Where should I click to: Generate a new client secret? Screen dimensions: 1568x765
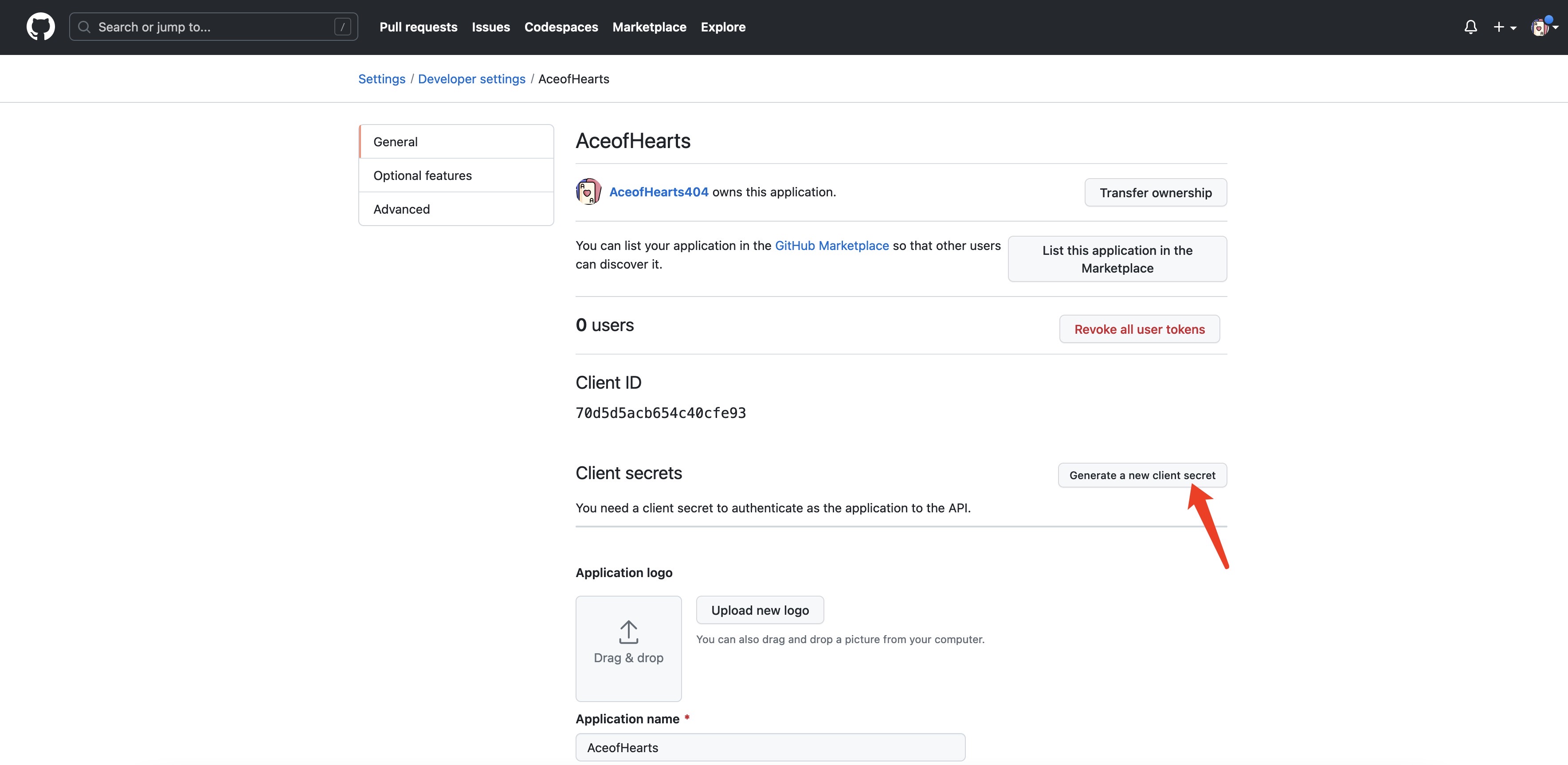click(1142, 475)
